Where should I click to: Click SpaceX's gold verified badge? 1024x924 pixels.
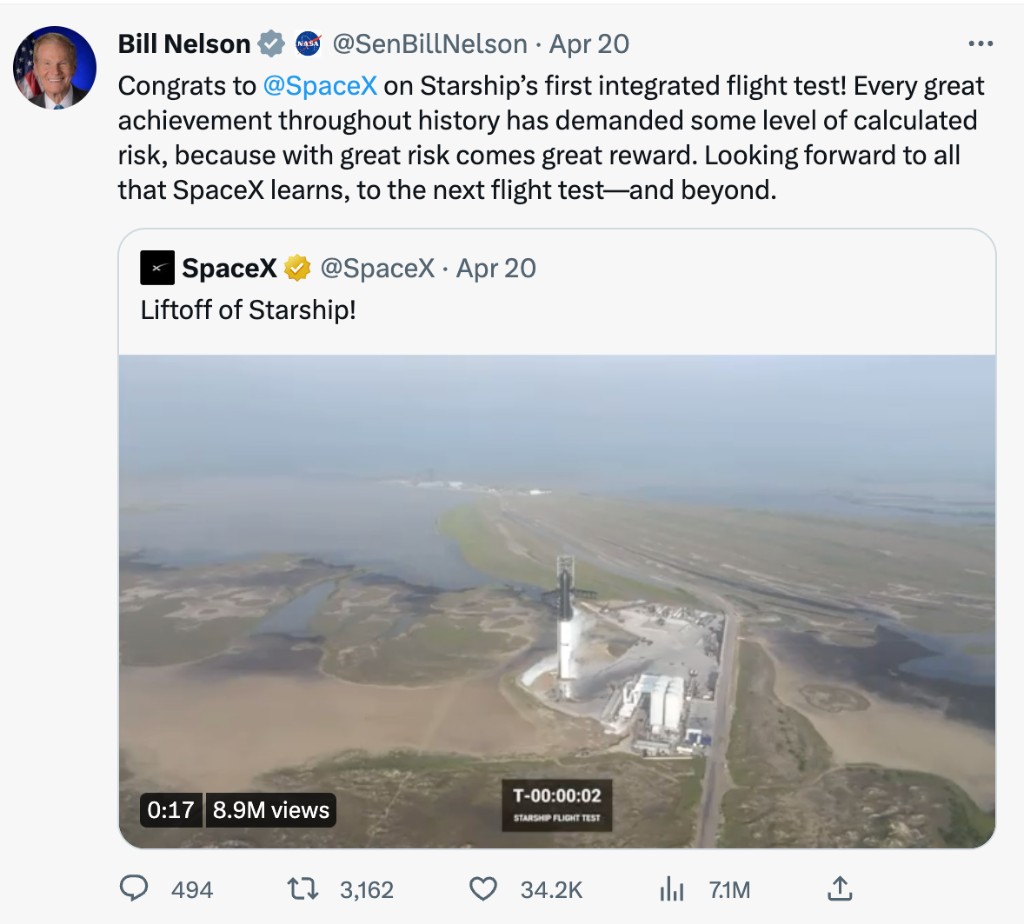click(298, 268)
